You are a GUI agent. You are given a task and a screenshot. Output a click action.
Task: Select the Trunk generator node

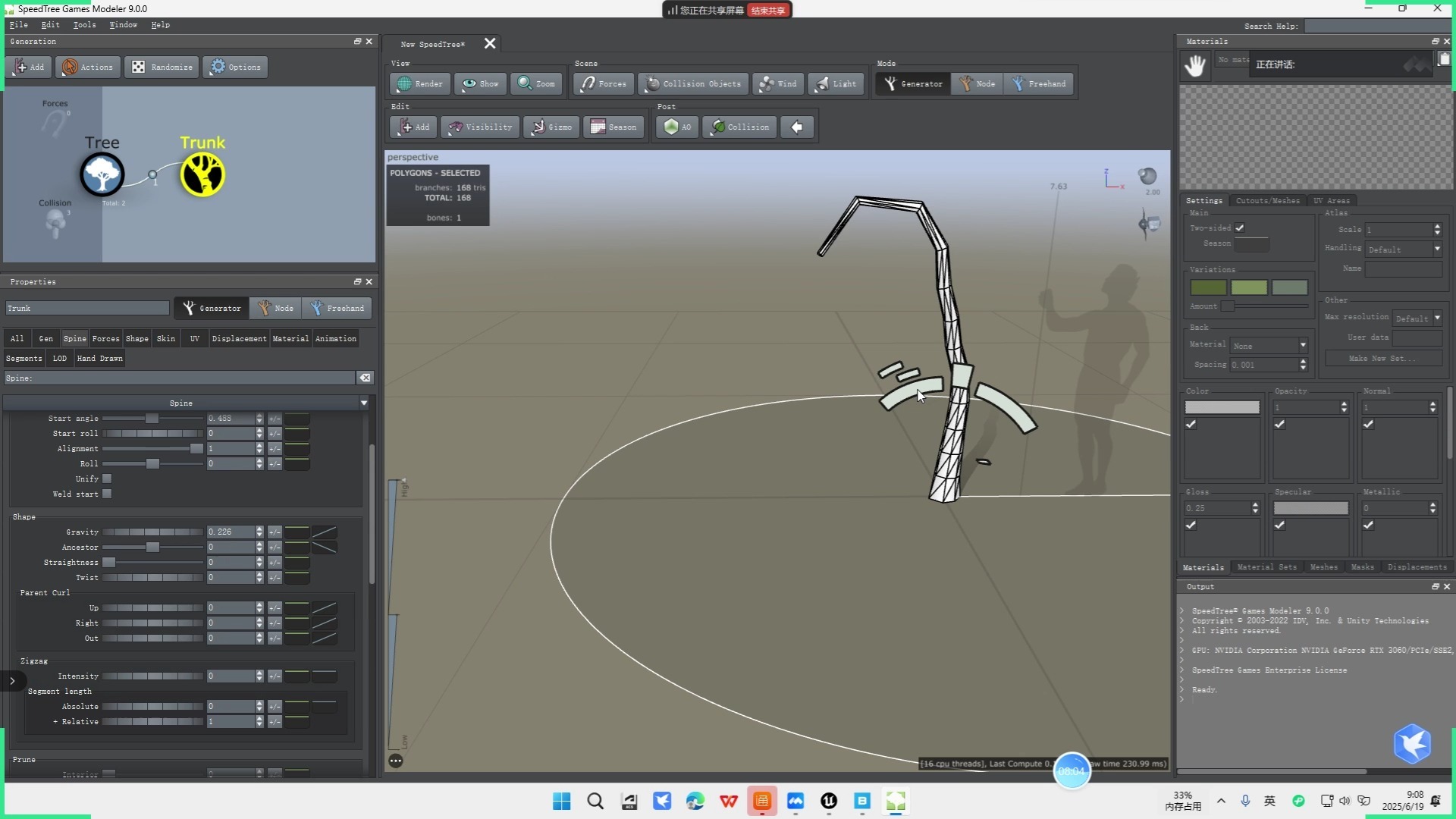(x=202, y=174)
